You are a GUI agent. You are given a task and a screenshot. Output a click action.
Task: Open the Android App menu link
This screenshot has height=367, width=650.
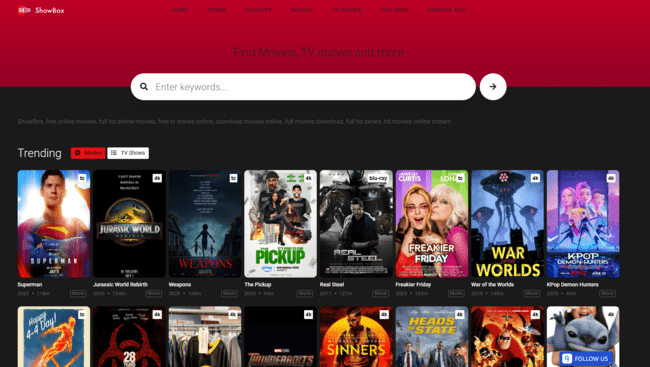pyautogui.click(x=446, y=10)
